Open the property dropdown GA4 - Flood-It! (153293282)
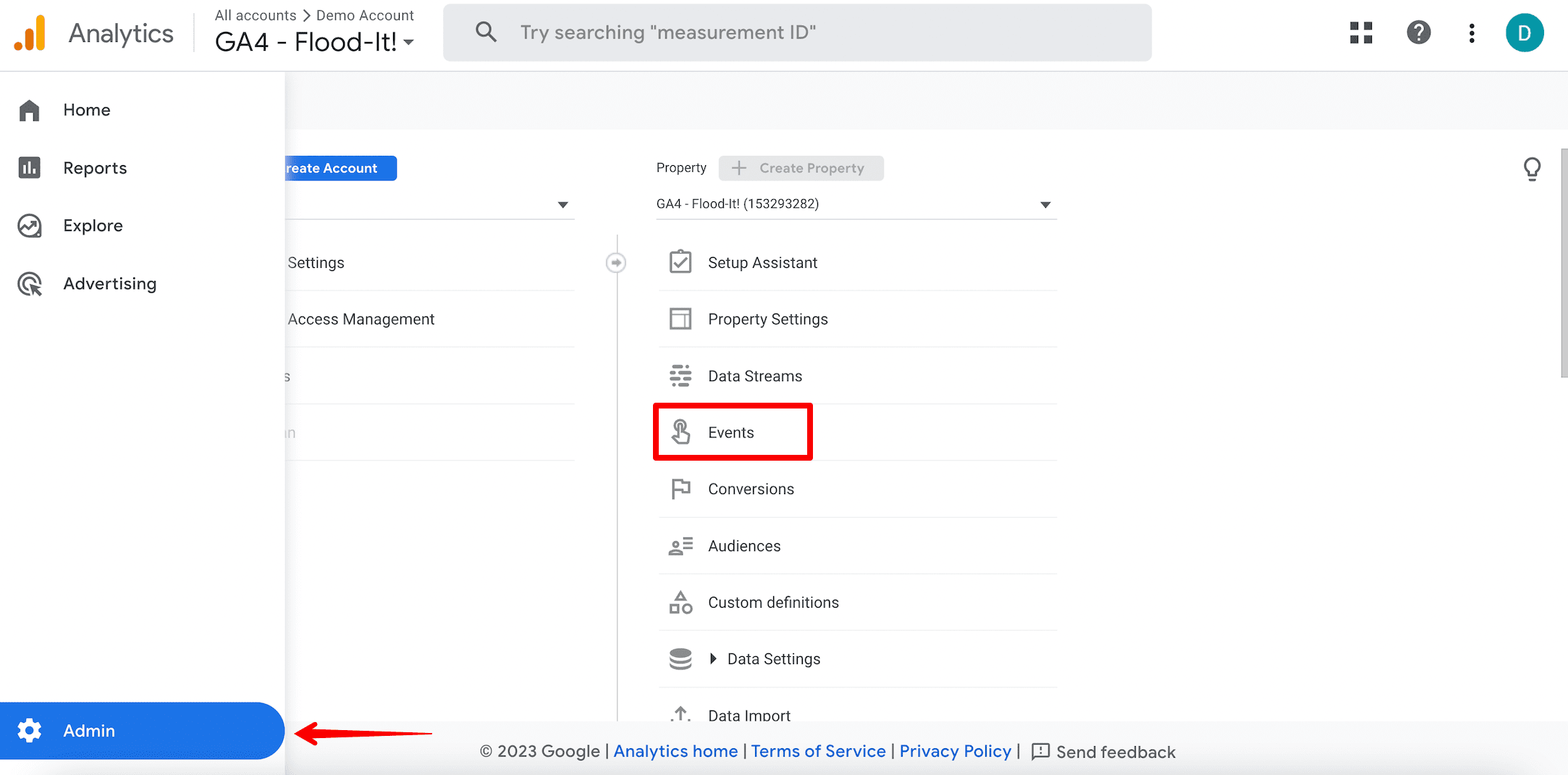This screenshot has width=1568, height=775. [856, 204]
